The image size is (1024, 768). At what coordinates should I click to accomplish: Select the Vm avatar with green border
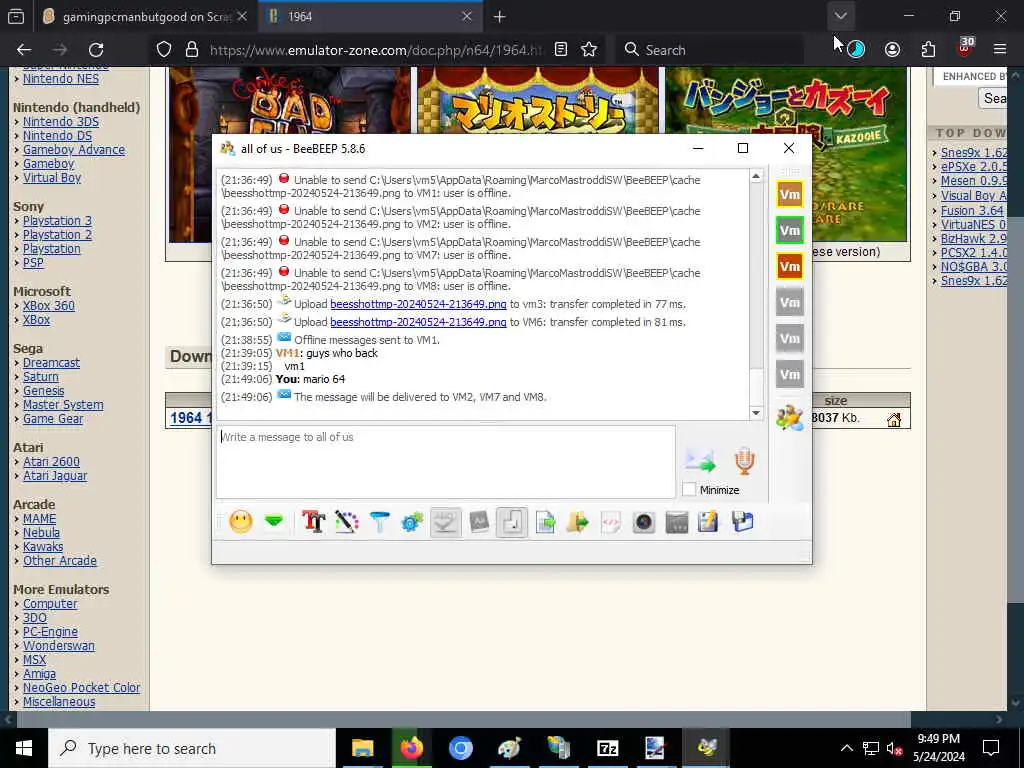790,230
